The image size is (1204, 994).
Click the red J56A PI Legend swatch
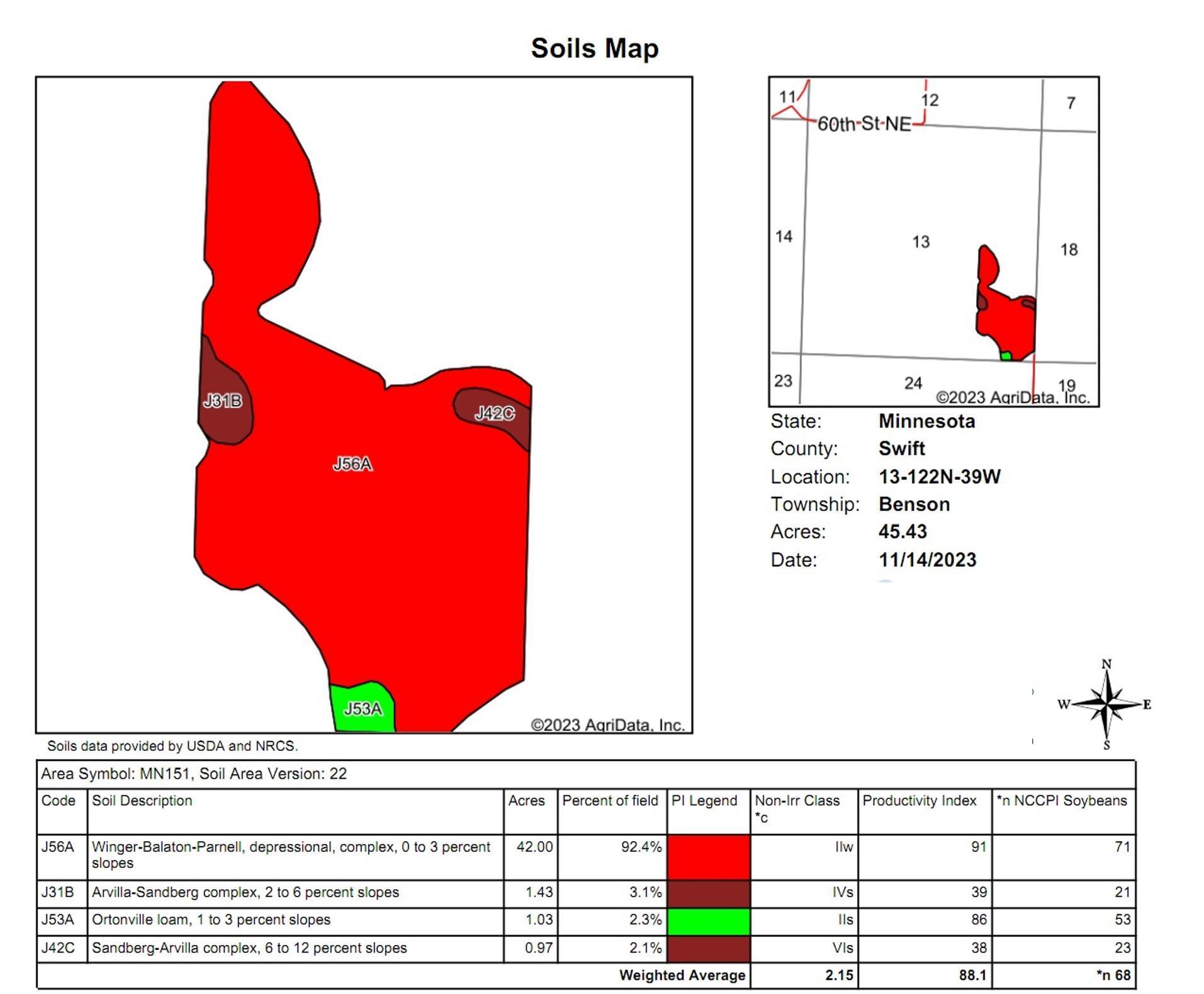(708, 856)
